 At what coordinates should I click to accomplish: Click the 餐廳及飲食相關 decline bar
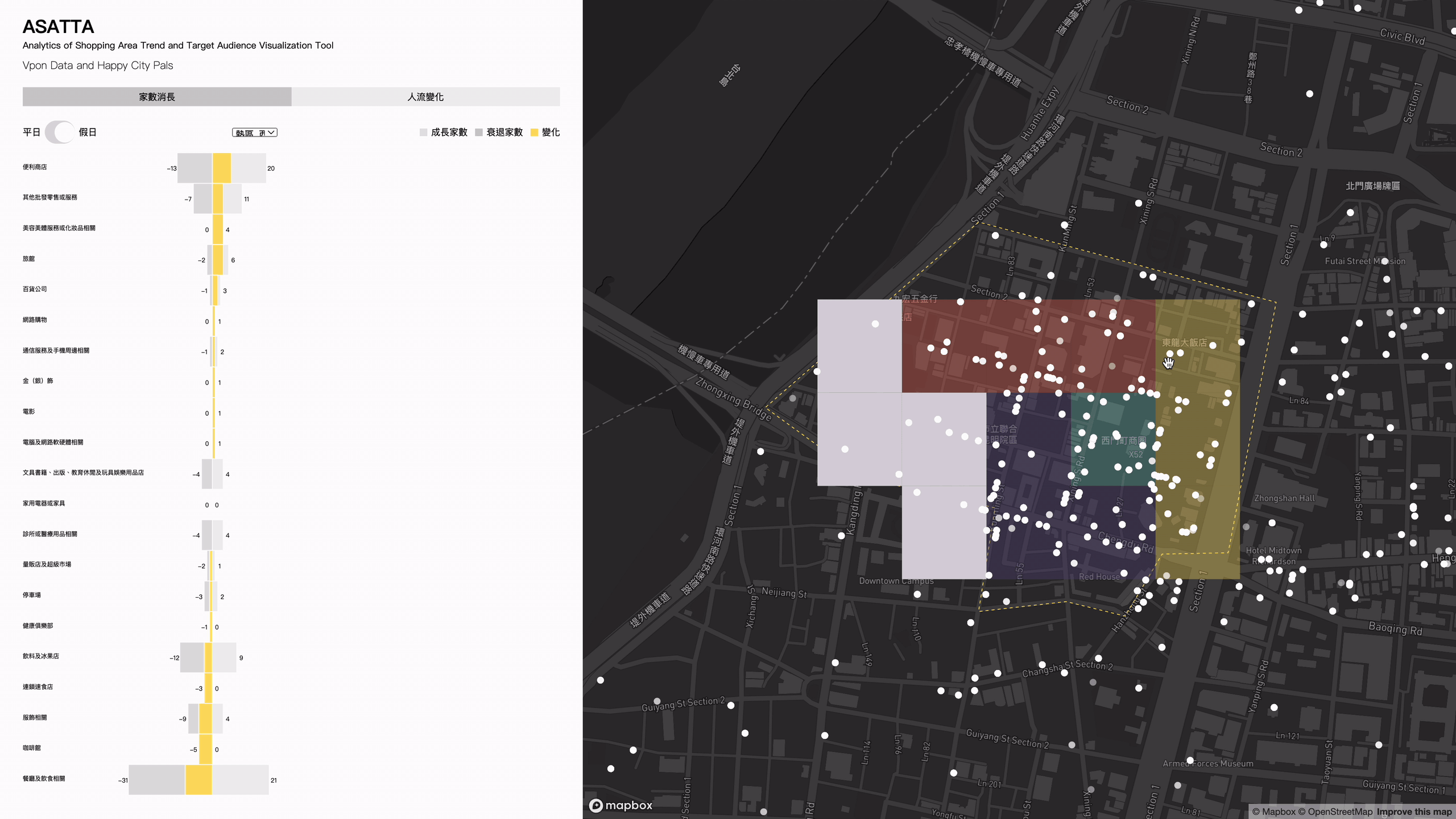[156, 780]
